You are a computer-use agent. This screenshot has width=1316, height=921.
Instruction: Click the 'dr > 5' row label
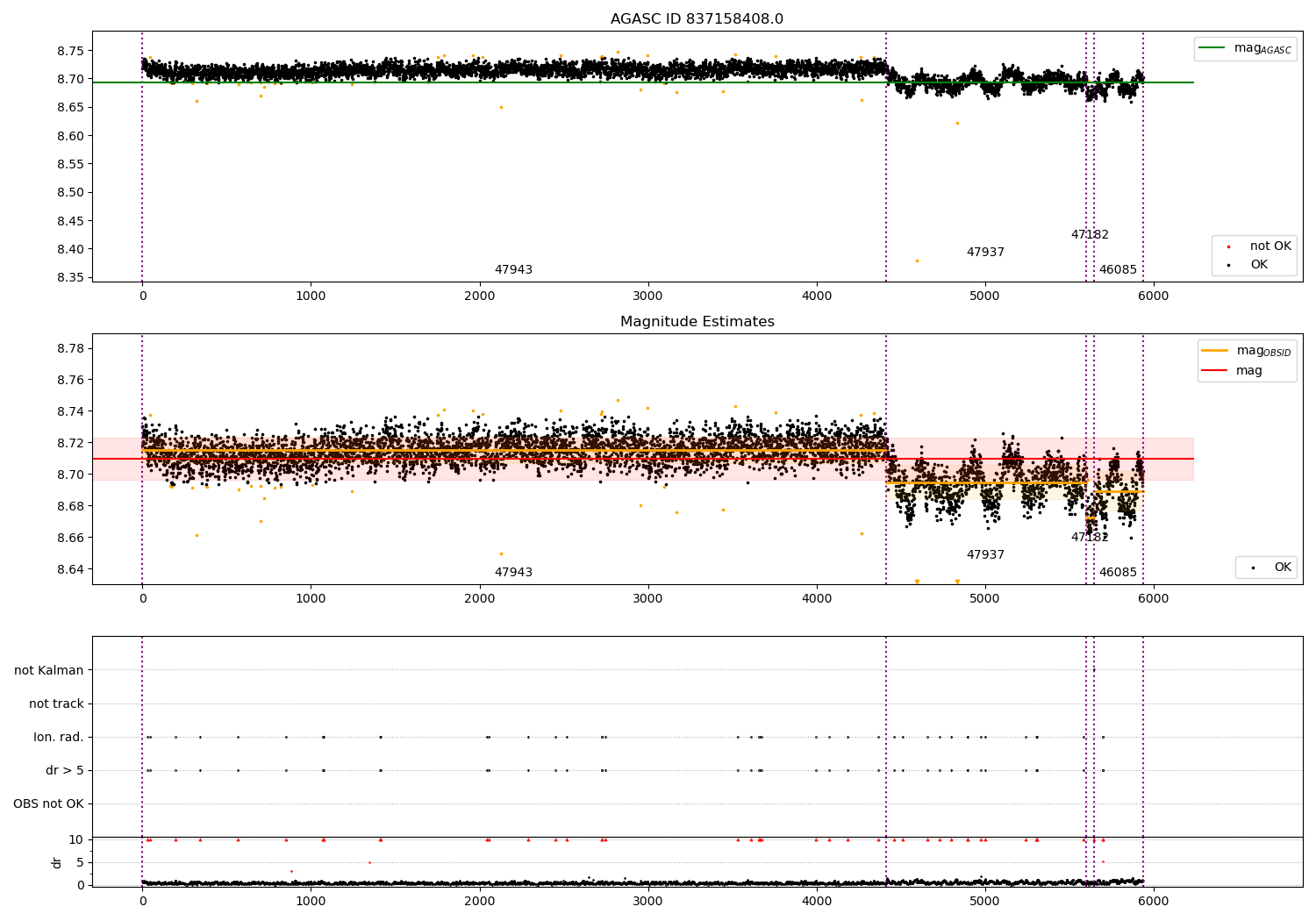65,770
